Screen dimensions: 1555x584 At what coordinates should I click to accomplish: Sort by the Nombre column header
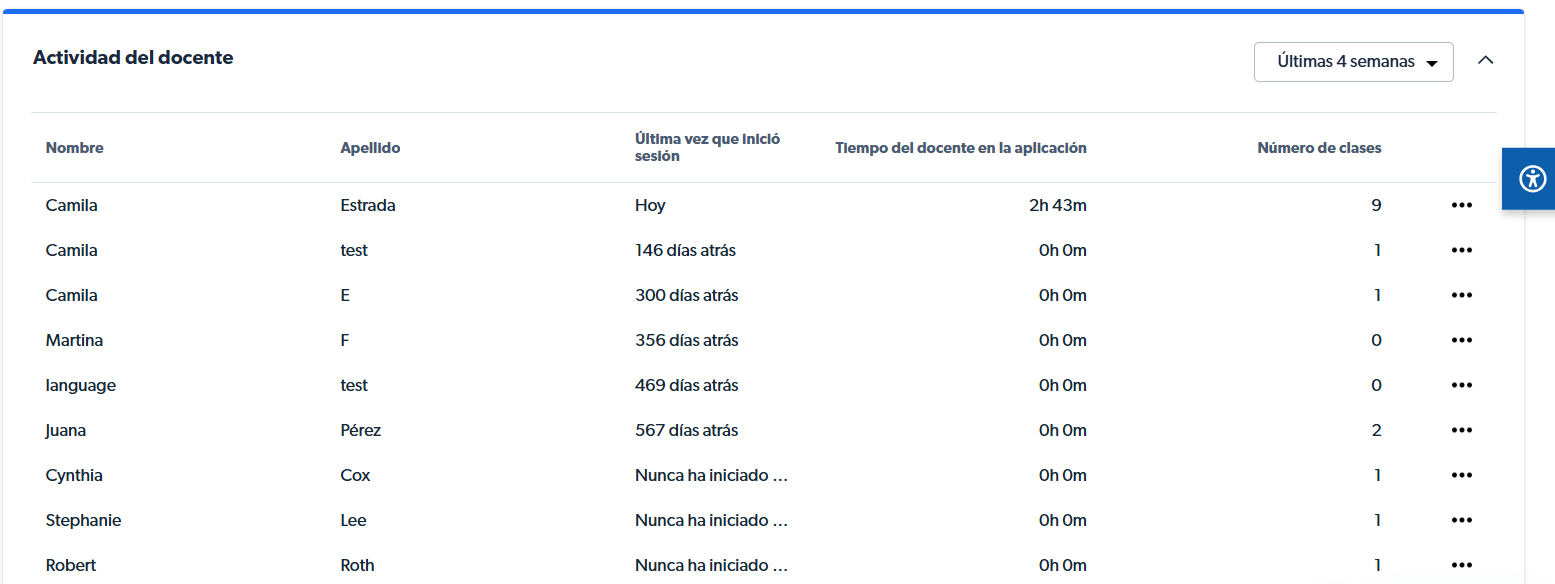(75, 148)
